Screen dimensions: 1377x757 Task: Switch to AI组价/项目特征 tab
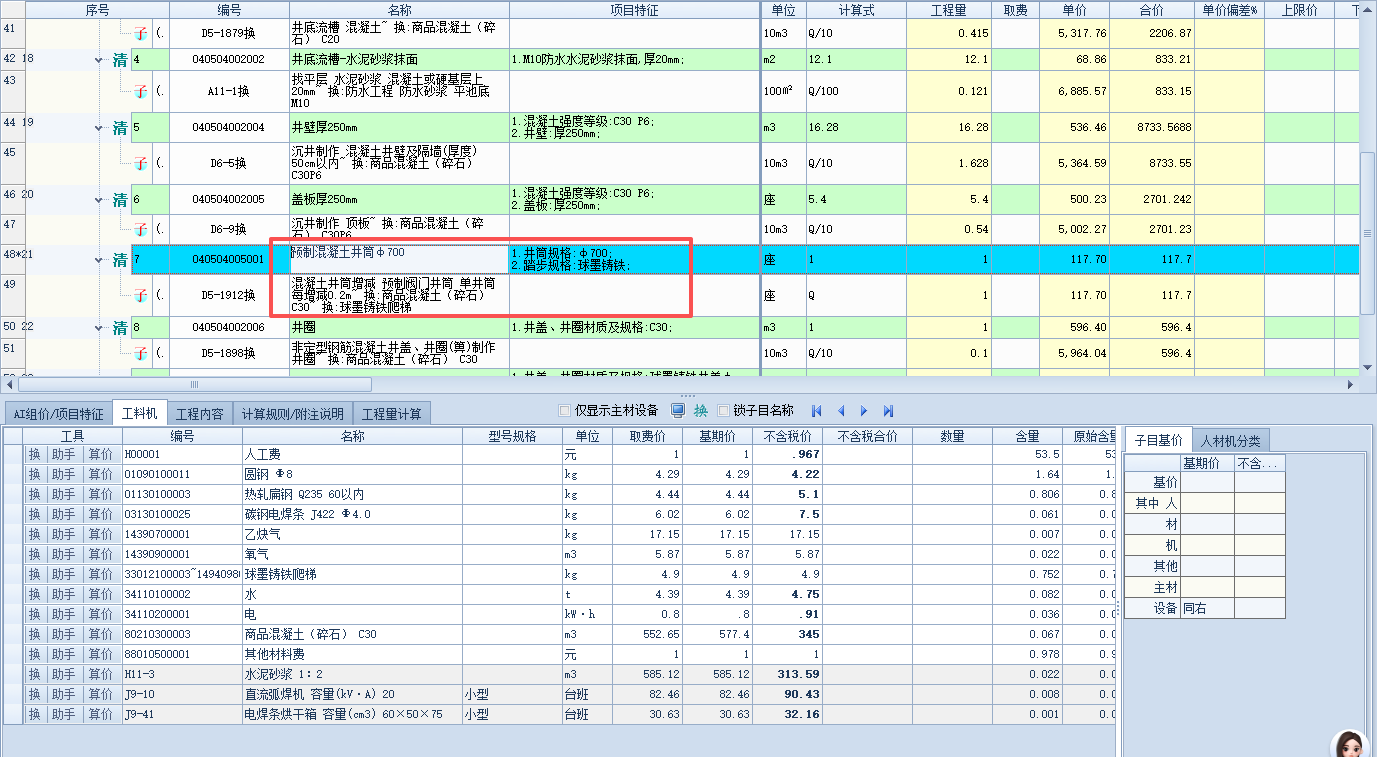click(x=58, y=414)
